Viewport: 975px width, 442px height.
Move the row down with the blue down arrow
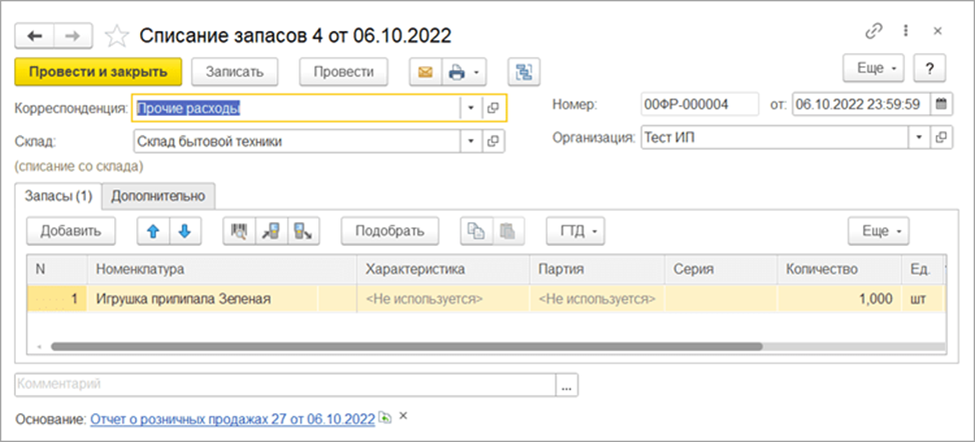[x=185, y=231]
